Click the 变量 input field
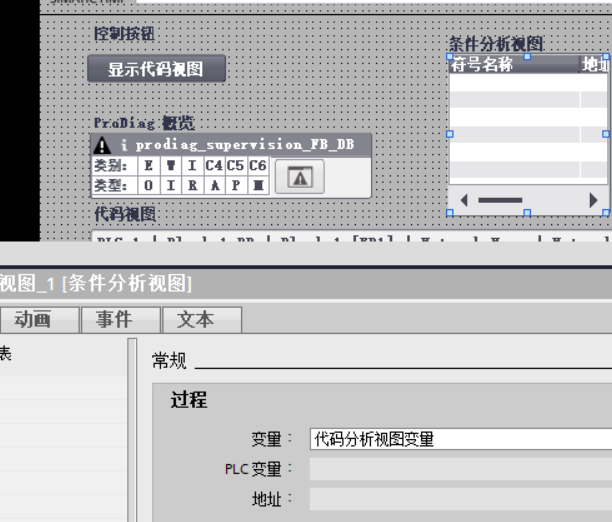Viewport: 612px width, 522px height. (x=461, y=439)
